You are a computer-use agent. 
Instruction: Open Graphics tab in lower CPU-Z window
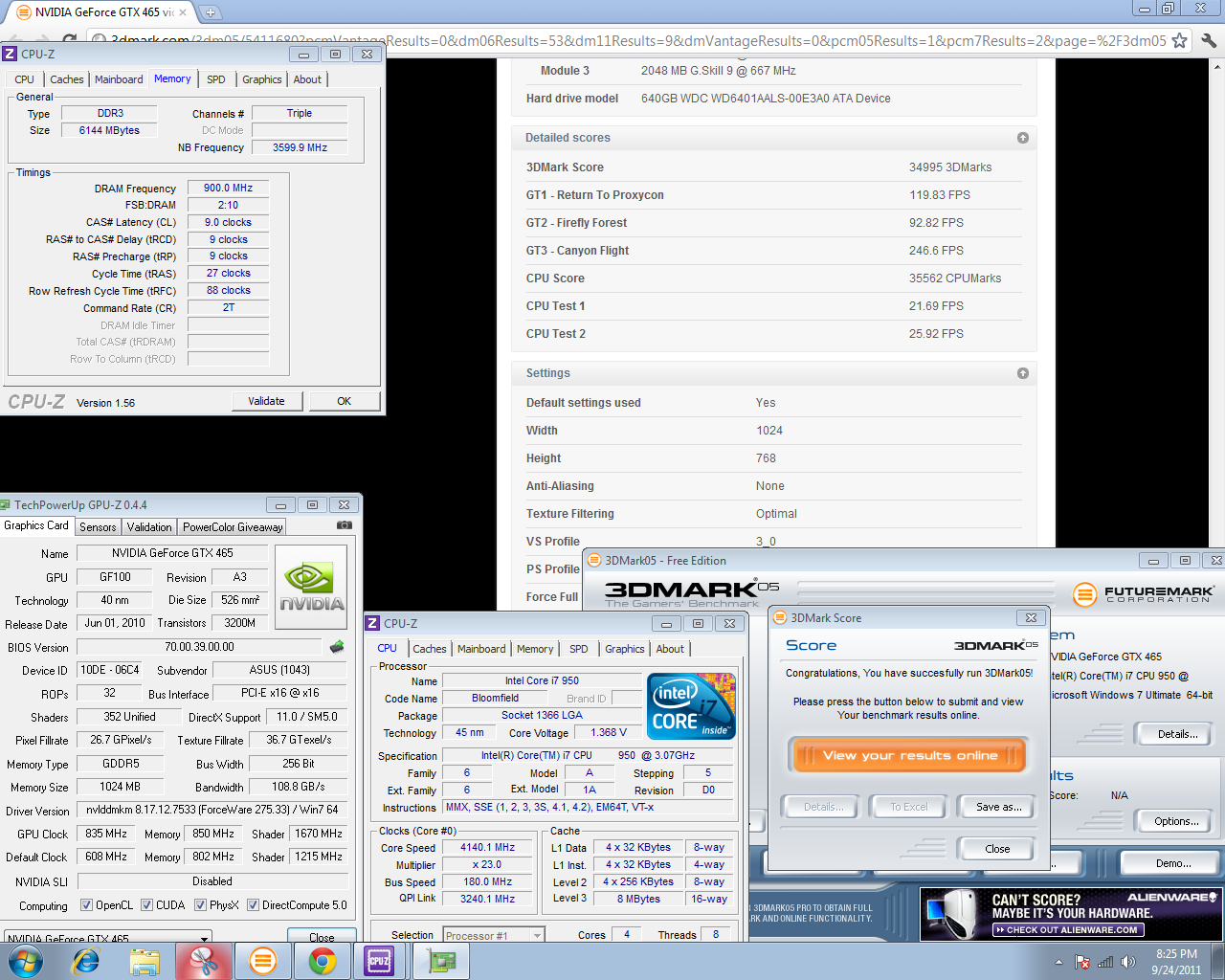tap(625, 649)
